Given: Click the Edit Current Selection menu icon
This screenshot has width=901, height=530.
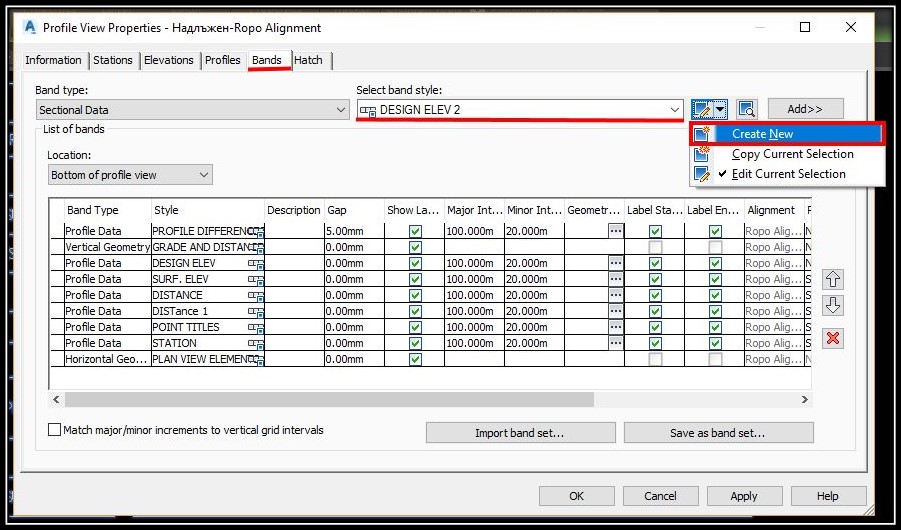Looking at the screenshot, I should [x=702, y=174].
